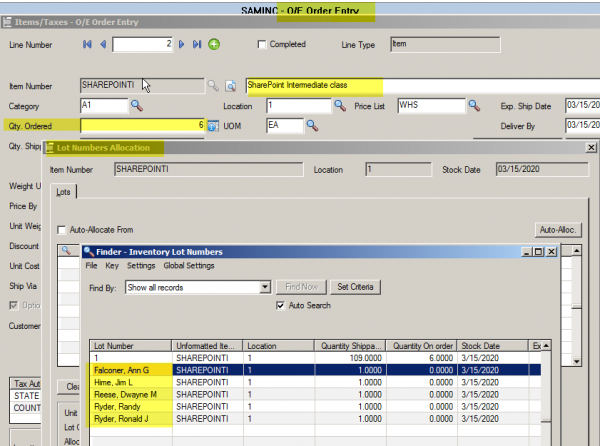
Task: Go to first line number record
Action: (87, 44)
